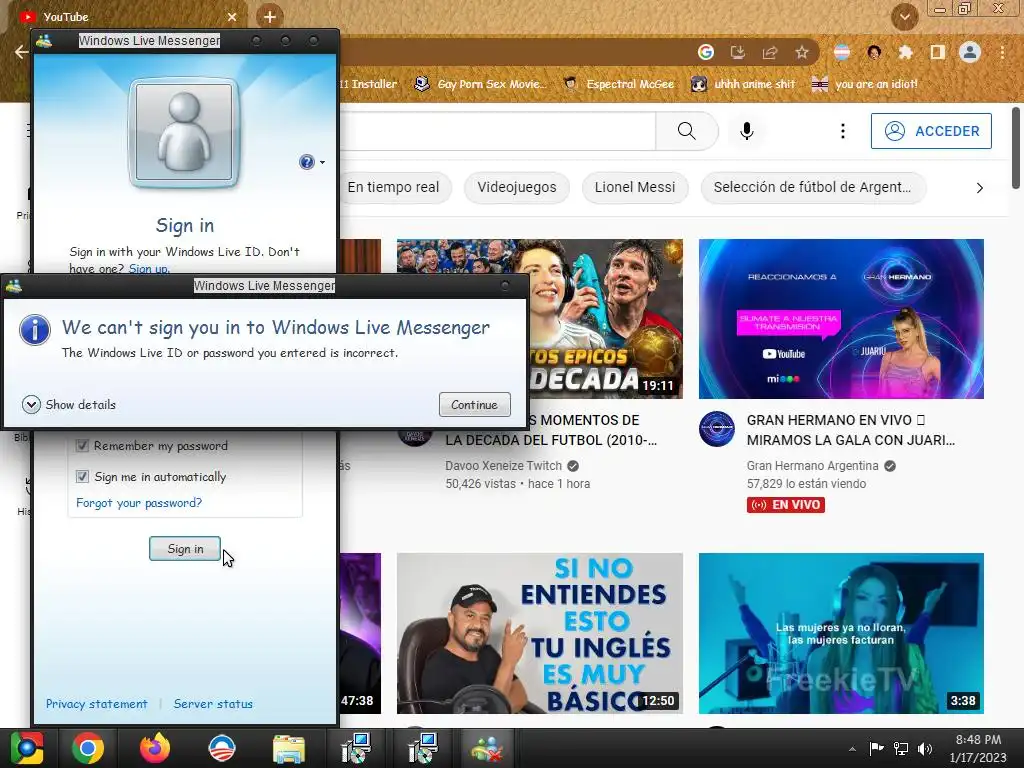
Task: Open Messenger help dropdown arrow
Action: tap(323, 162)
